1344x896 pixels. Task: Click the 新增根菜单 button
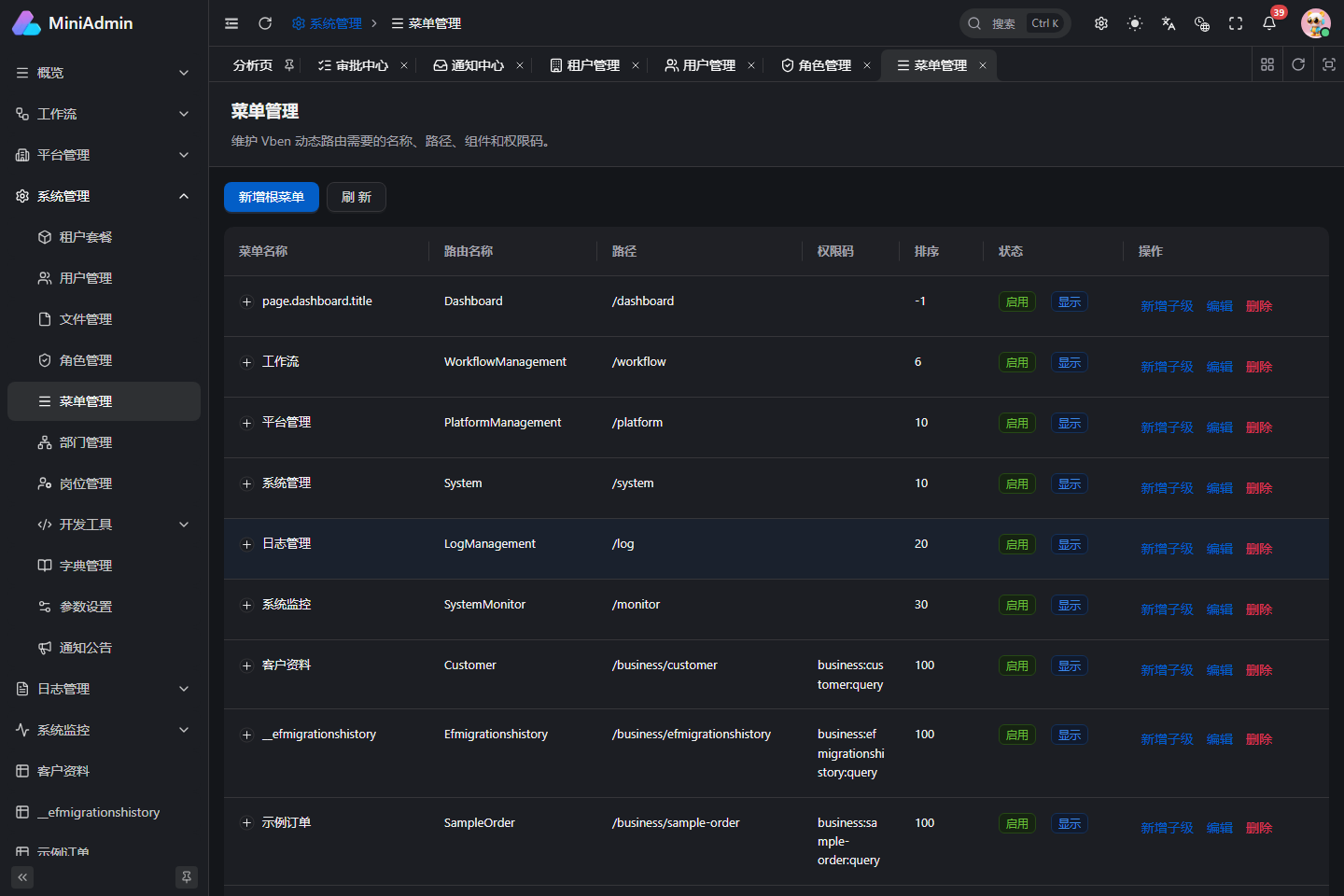(x=272, y=197)
